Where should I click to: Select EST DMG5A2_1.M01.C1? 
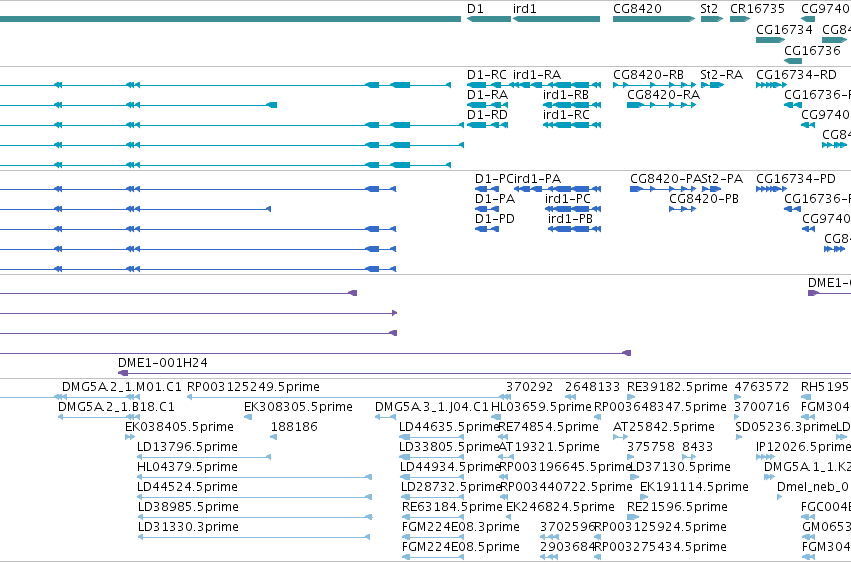[122, 387]
